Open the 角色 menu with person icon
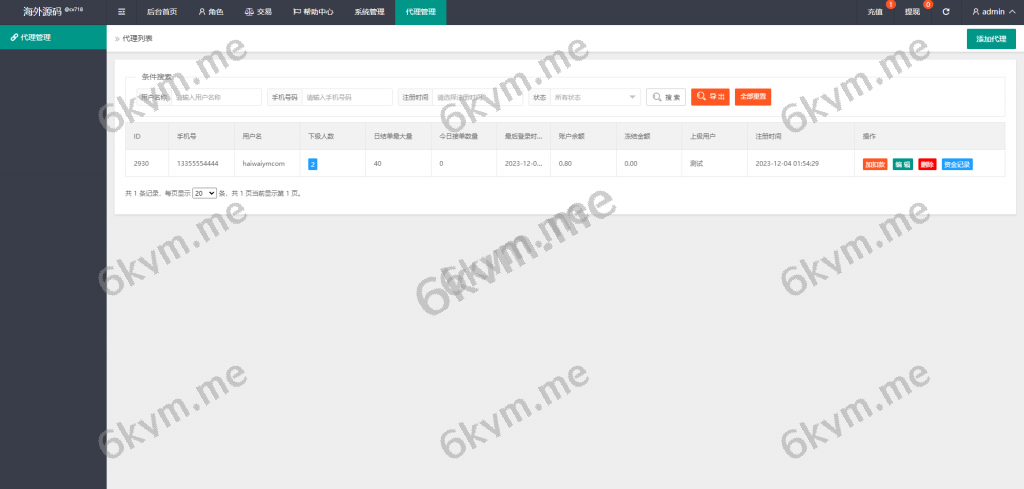The height and width of the screenshot is (489, 1024). (x=210, y=12)
